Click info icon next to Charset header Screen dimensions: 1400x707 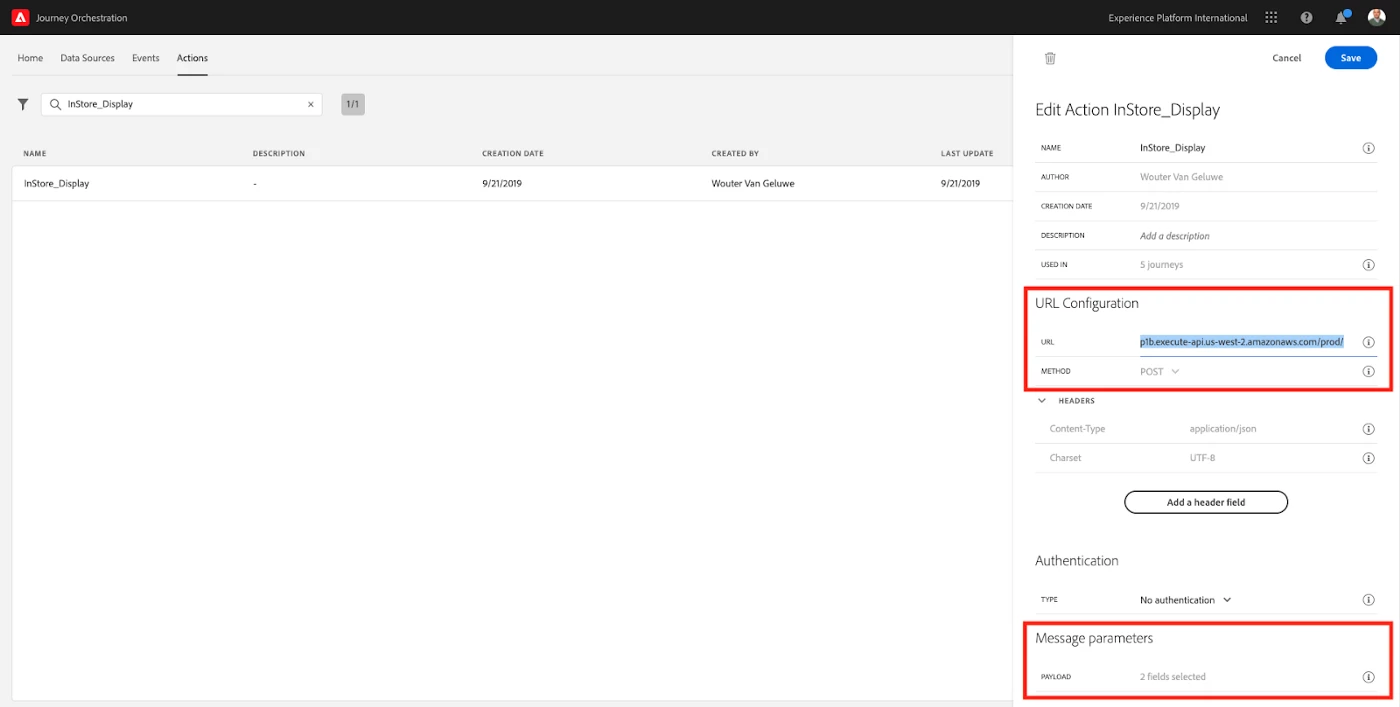point(1368,458)
